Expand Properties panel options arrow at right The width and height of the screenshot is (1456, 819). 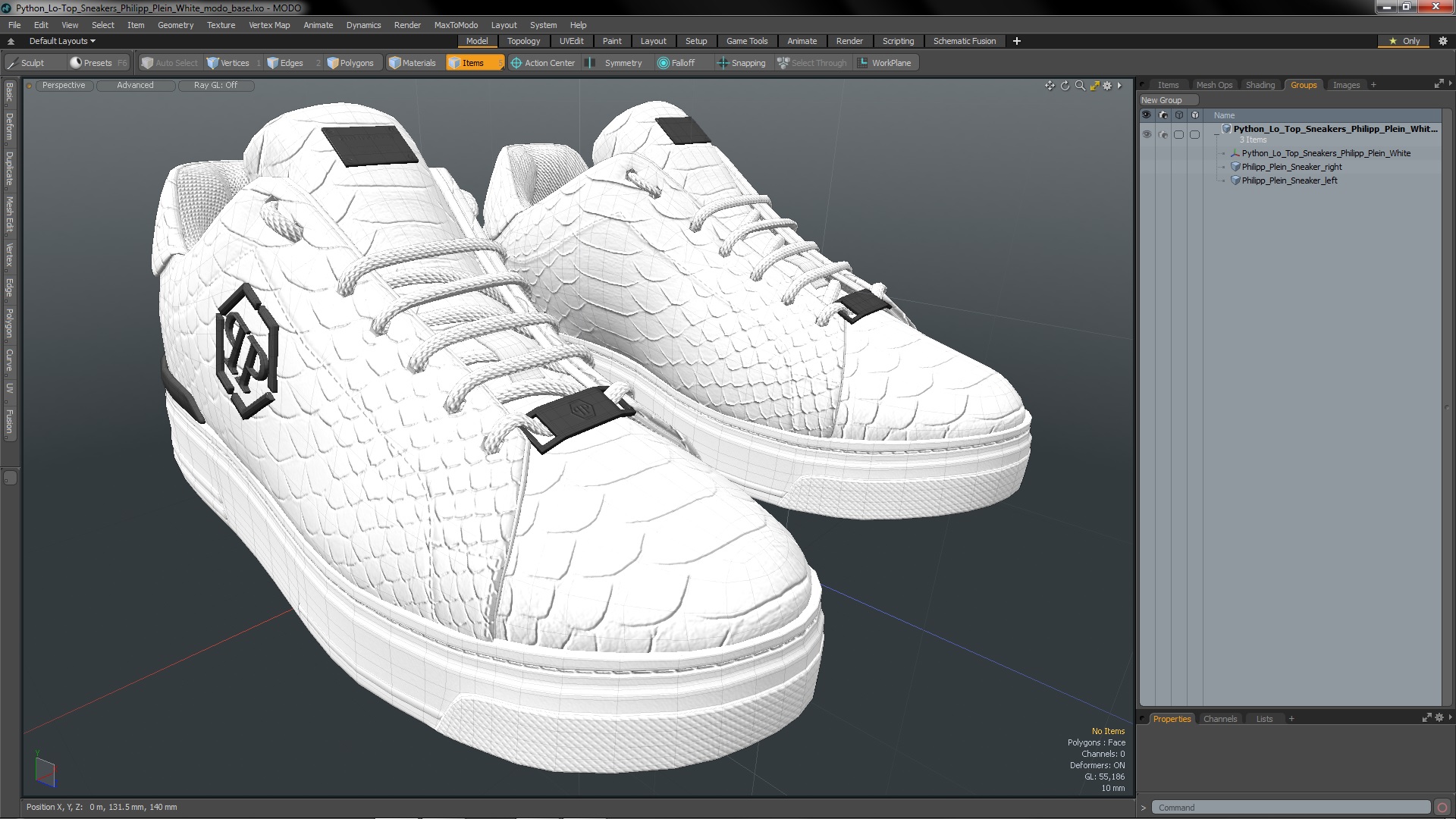click(1450, 717)
